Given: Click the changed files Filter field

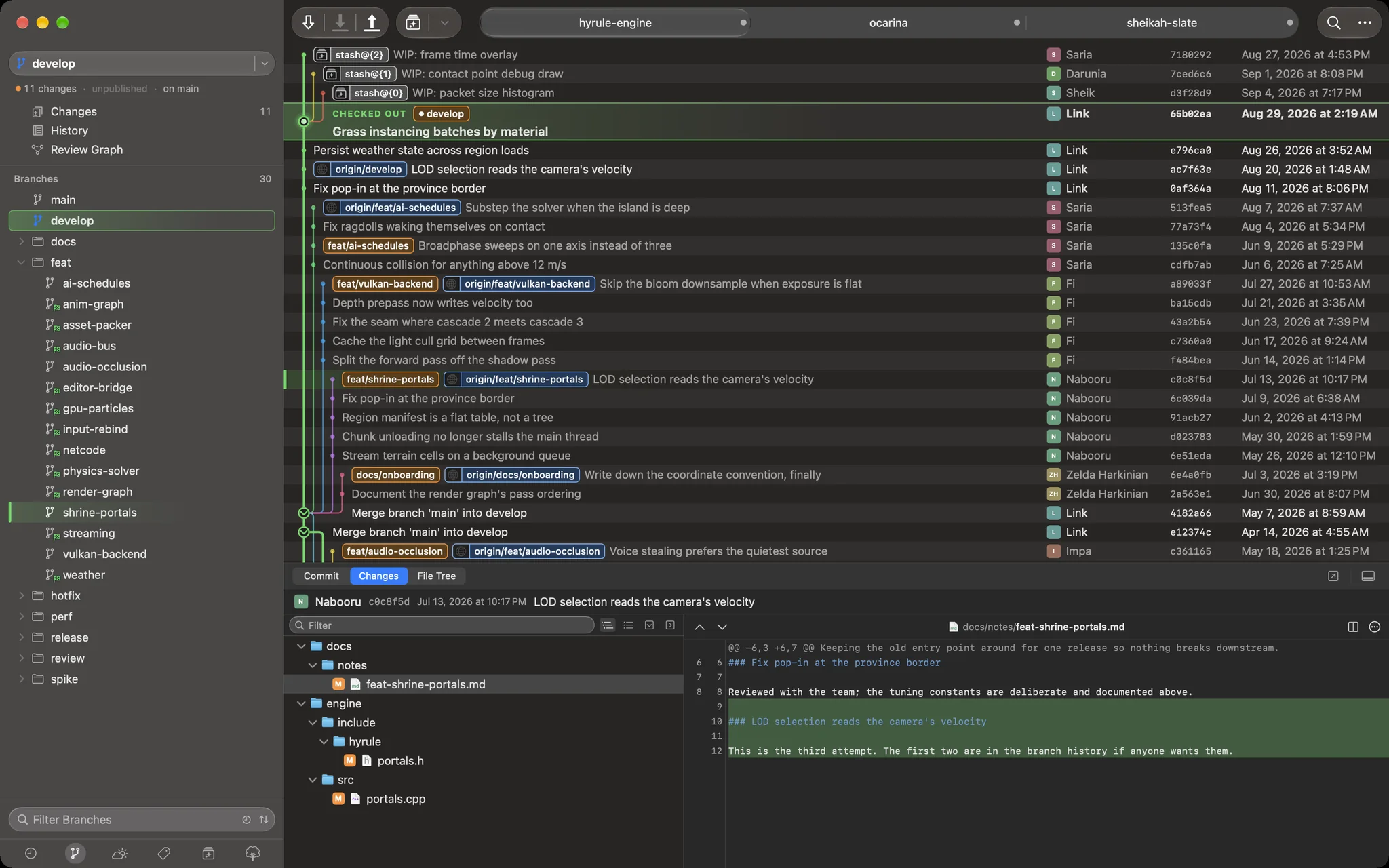Looking at the screenshot, I should [x=442, y=625].
